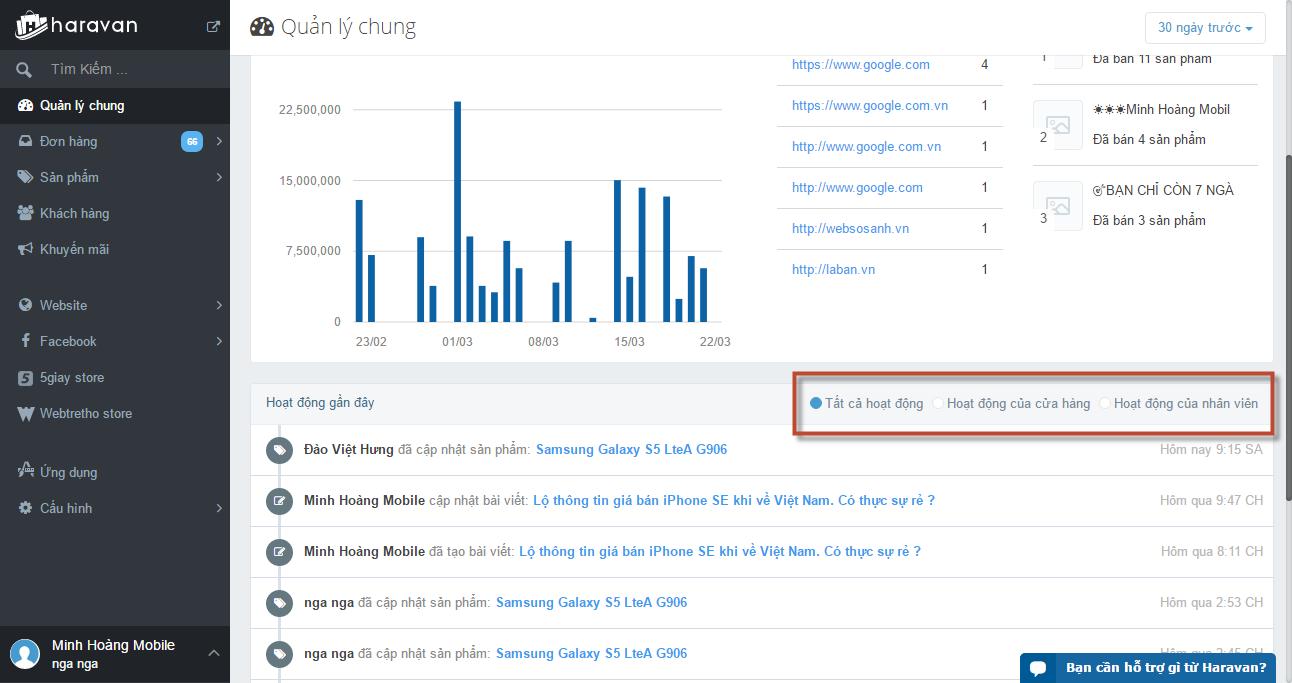1292x683 pixels.
Task: Click the Sản phẩm tag icon
Action: [25, 177]
